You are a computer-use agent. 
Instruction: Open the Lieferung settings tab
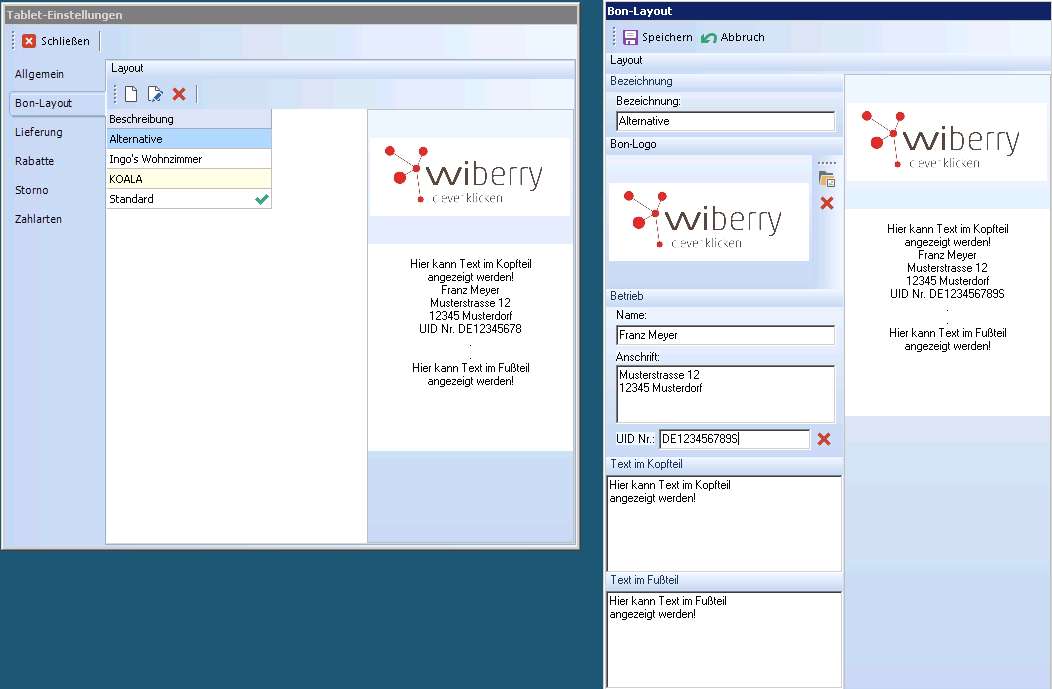pos(39,132)
